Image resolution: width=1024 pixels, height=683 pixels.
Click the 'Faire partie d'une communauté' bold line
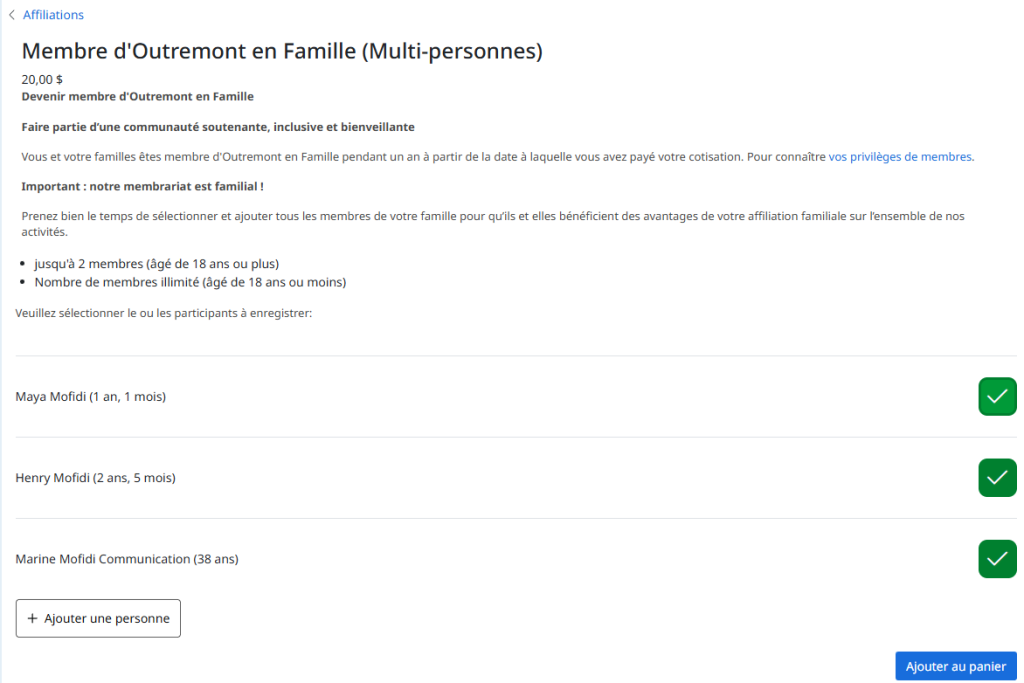[x=218, y=127]
